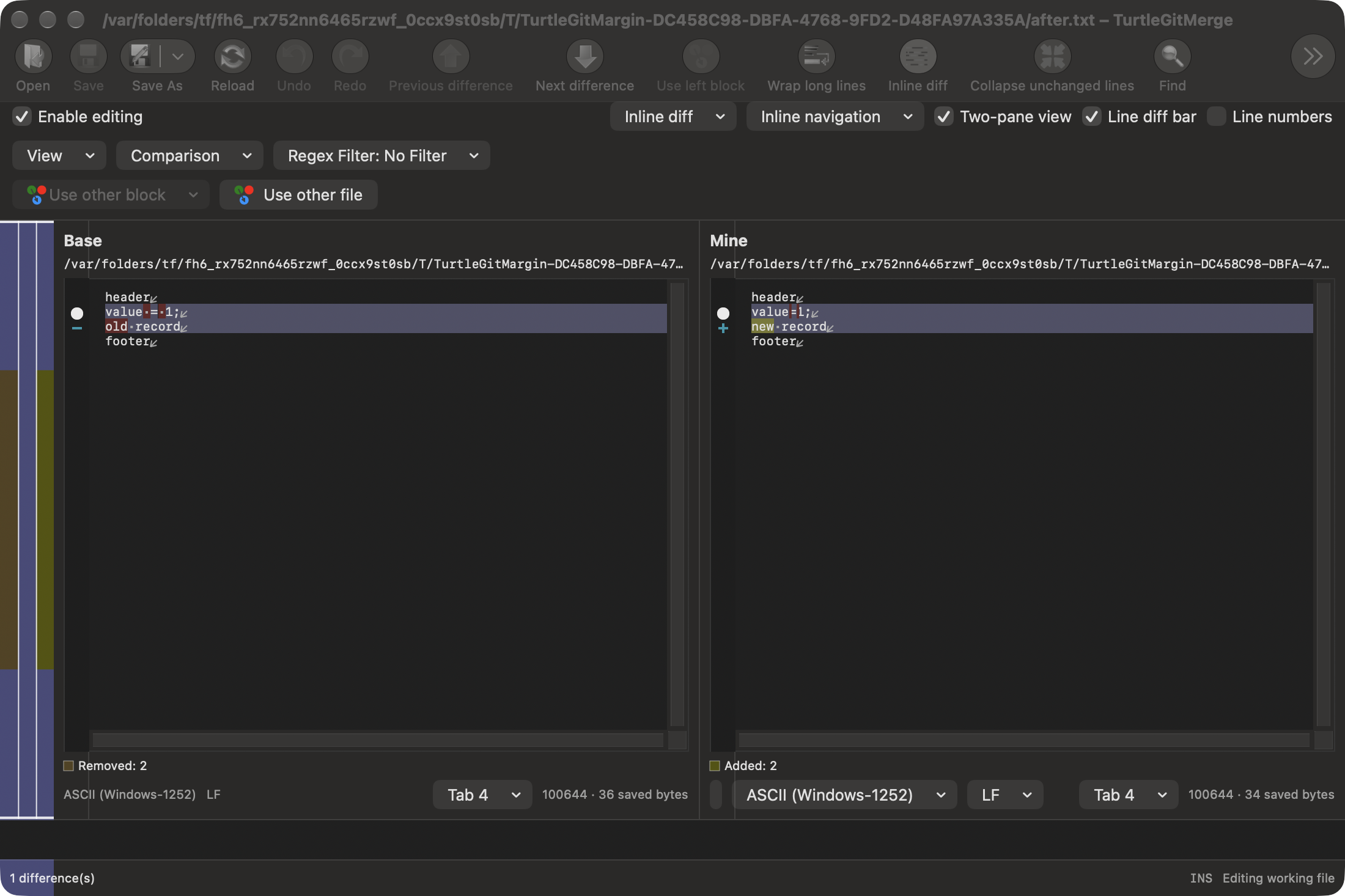Click Collapse unchanged lines icon
Viewport: 1345px width, 896px height.
click(1052, 57)
